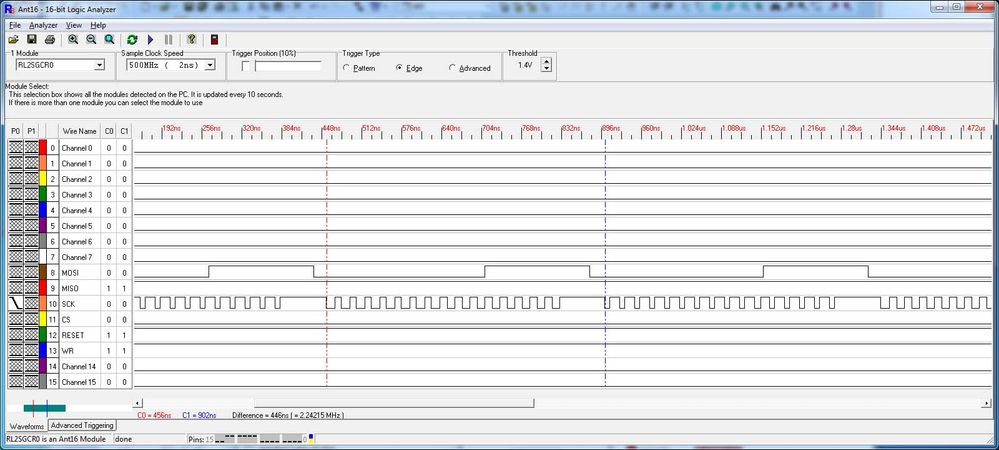999x450 pixels.
Task: Click the falling-edge P0 trigger icon for SCK
Action: click(x=16, y=304)
